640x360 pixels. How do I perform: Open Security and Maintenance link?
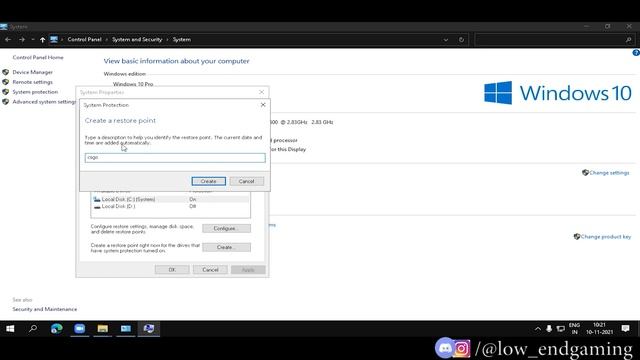coord(44,309)
